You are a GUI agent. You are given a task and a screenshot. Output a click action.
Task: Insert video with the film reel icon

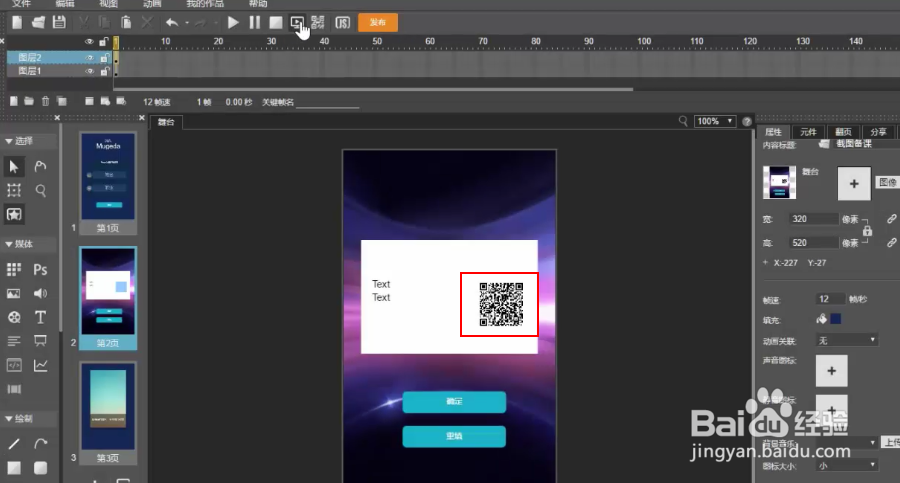pos(14,317)
